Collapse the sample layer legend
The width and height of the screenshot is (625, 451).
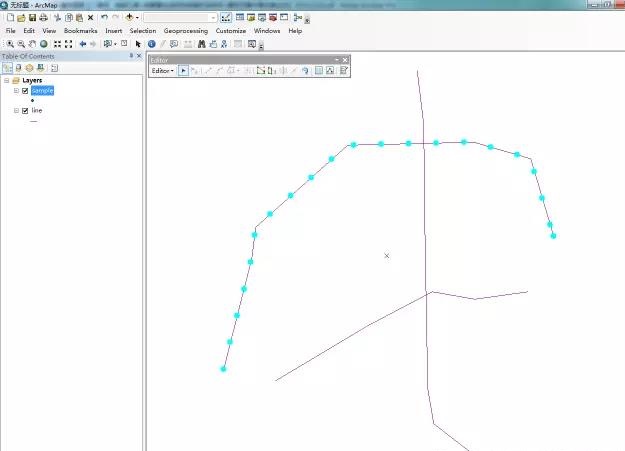click(16, 91)
